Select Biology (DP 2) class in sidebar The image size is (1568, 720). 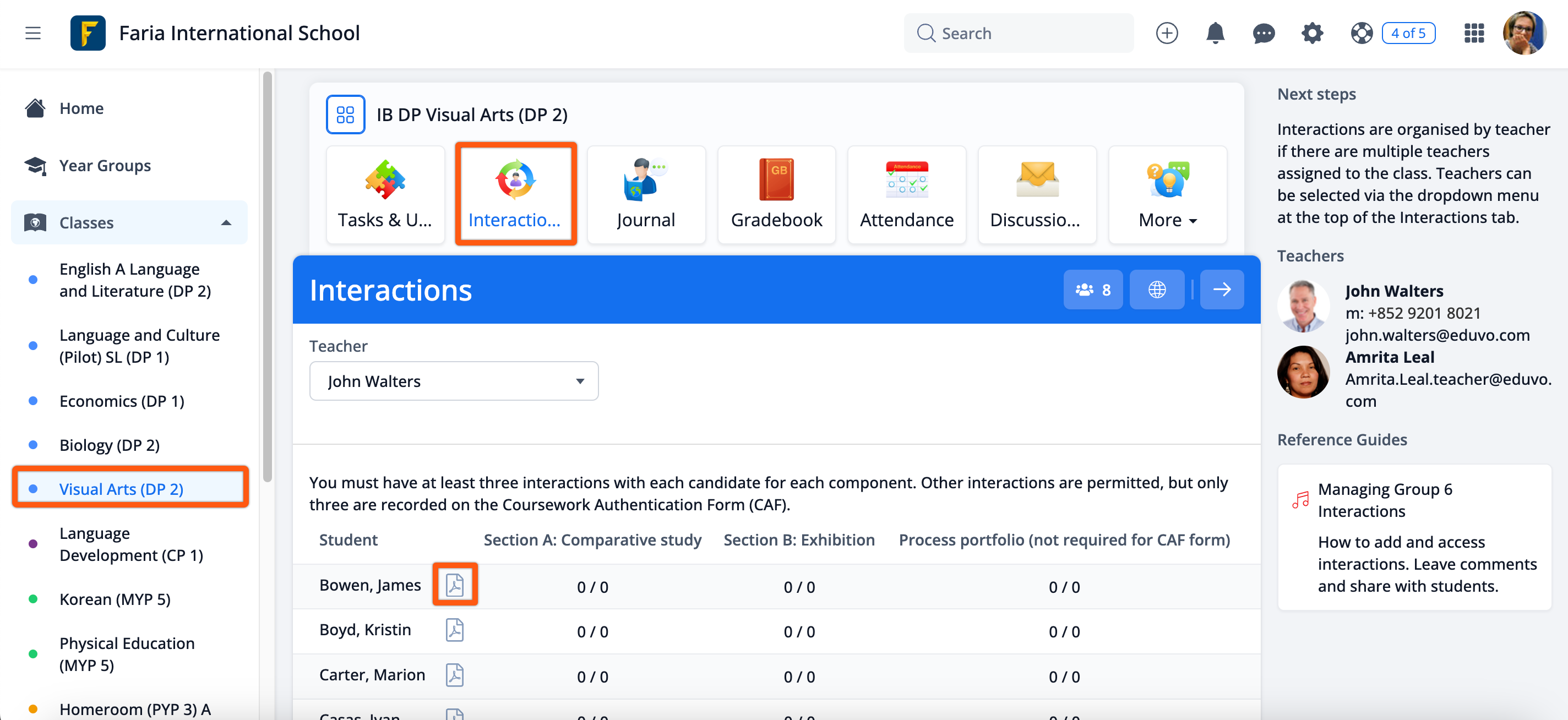coord(110,445)
